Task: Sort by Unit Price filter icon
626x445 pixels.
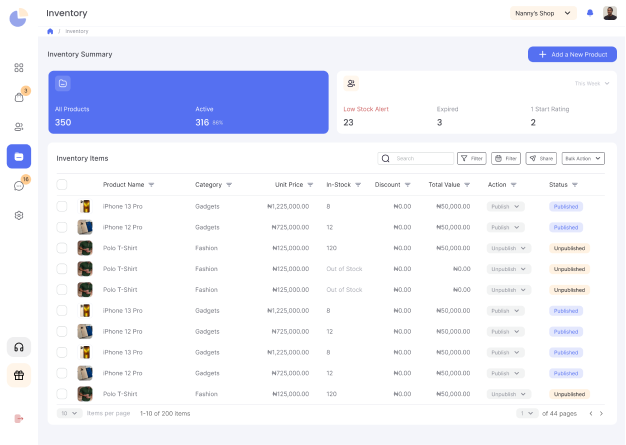Action: pyautogui.click(x=310, y=185)
